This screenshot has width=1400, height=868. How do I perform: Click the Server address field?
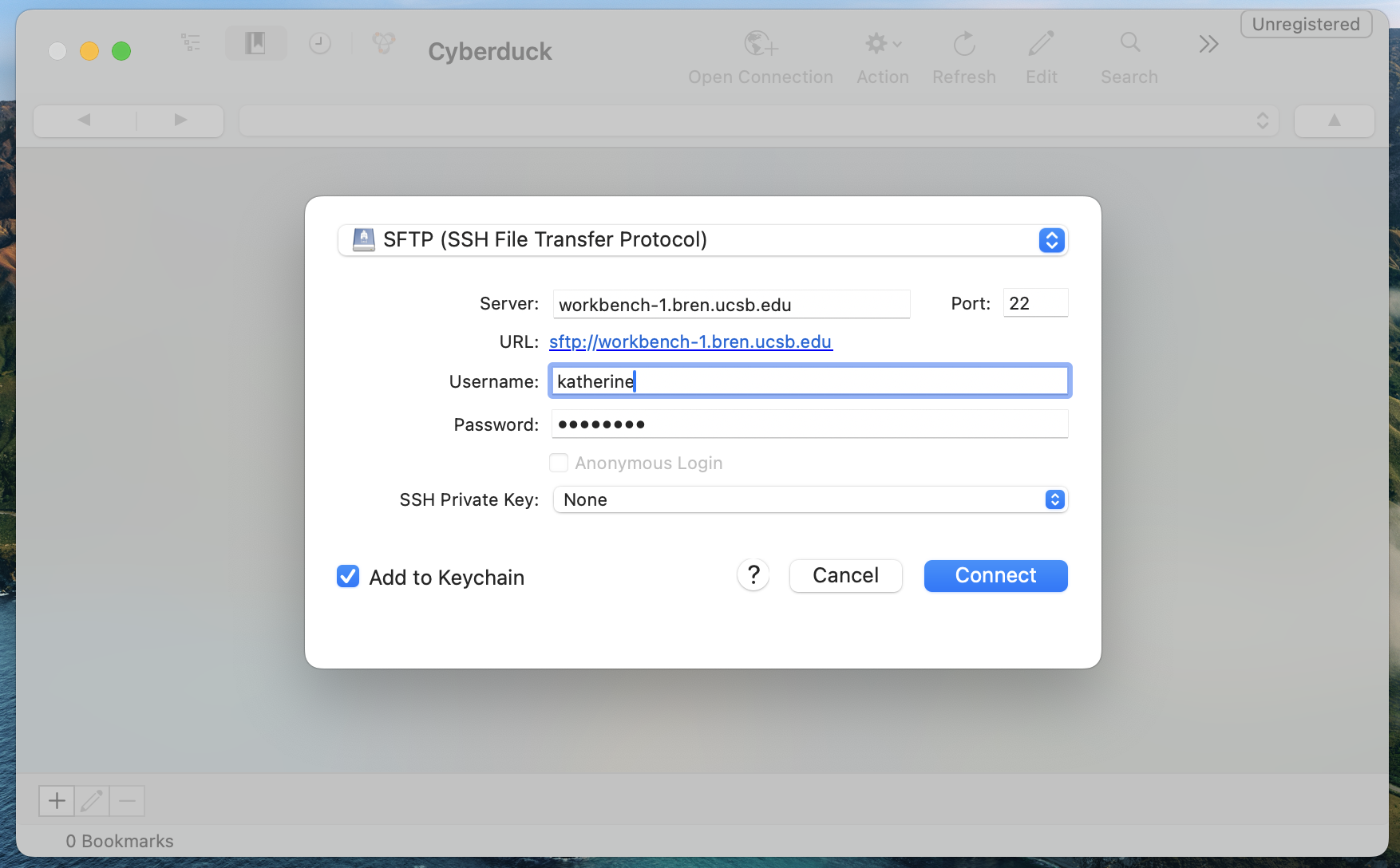point(731,304)
